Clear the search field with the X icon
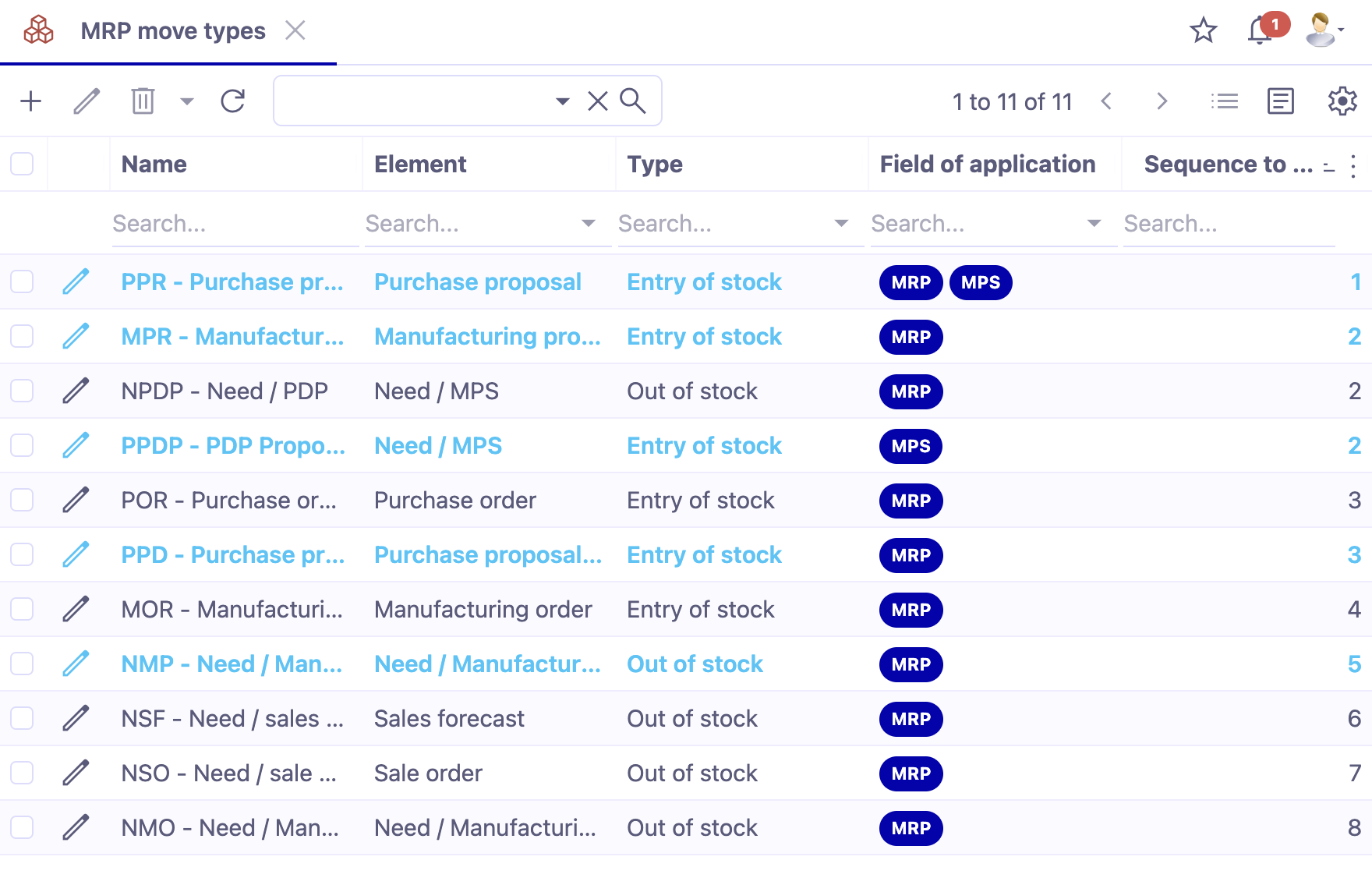The width and height of the screenshot is (1372, 892). 597,101
